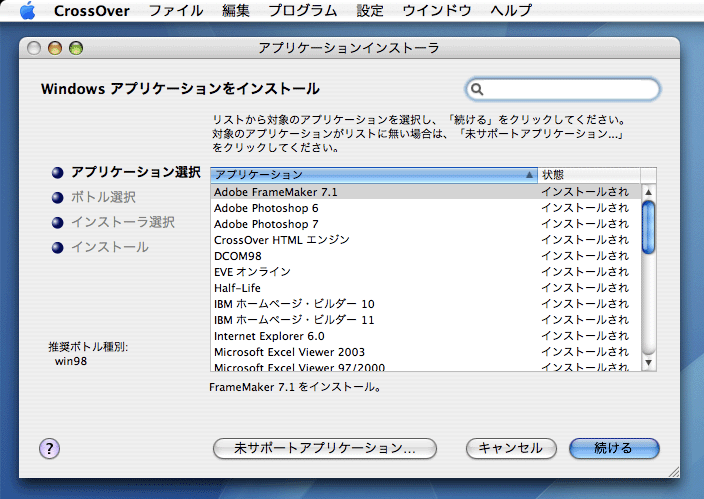Click the 未サポートアプリケーション... button
This screenshot has height=499, width=704.
tap(325, 448)
